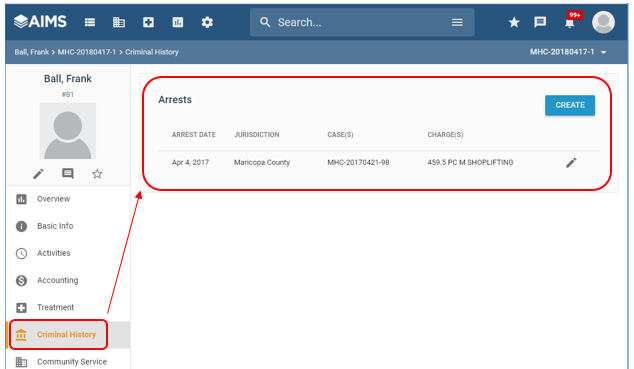Click 459.5 PC M SHOPLIFTING charge

[x=470, y=162]
